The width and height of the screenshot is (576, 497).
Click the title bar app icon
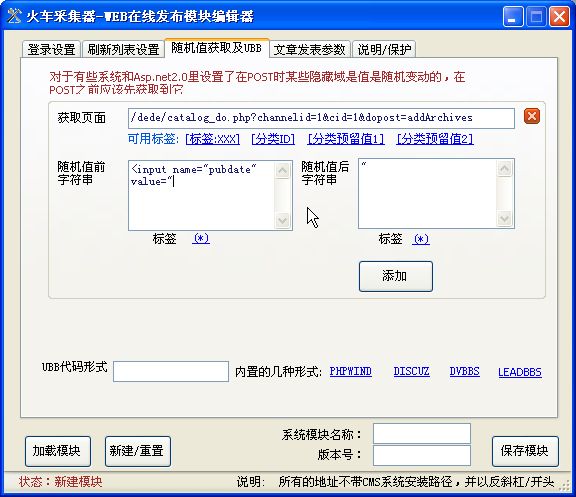click(14, 16)
